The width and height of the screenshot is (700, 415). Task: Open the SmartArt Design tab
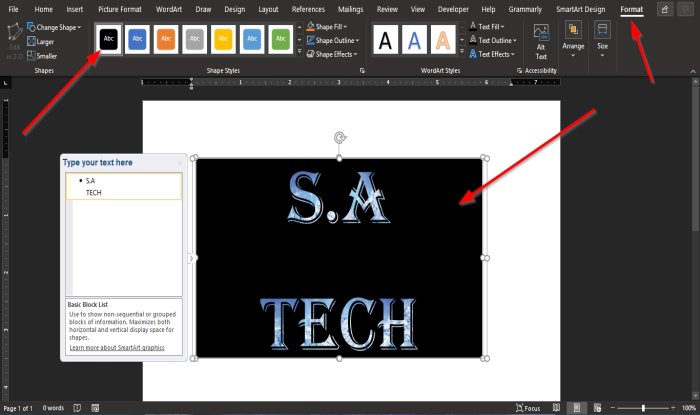(580, 9)
